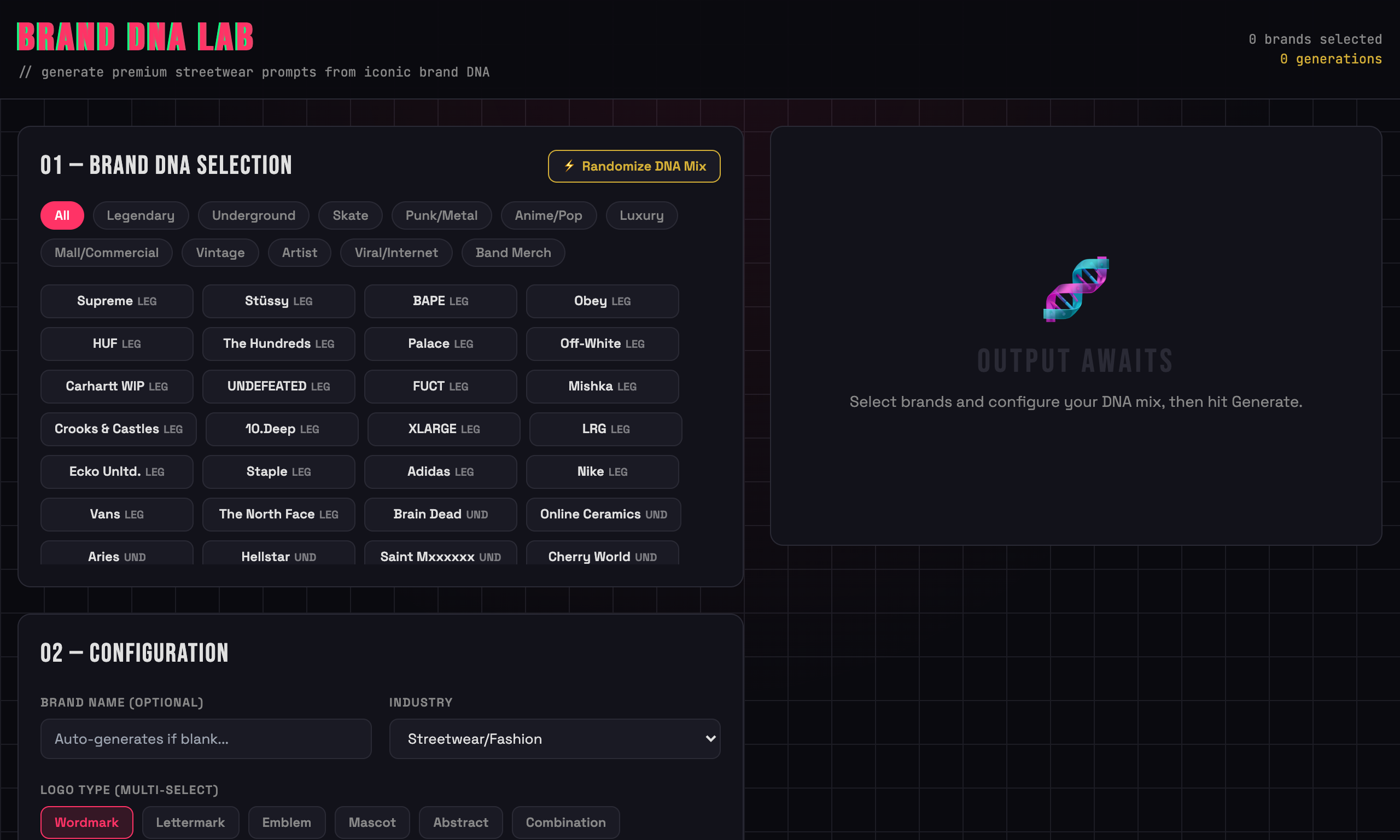This screenshot has height=840, width=1400.
Task: Toggle Carhartt WIP brand
Action: coord(117,387)
